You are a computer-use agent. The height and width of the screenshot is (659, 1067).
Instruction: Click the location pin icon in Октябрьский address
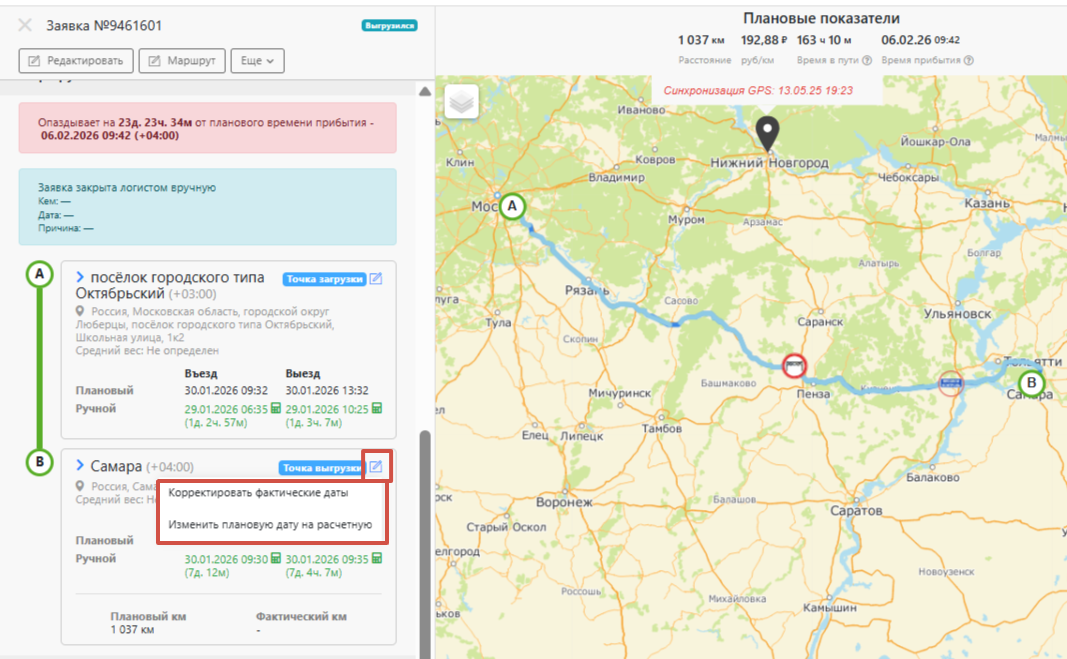coord(80,311)
